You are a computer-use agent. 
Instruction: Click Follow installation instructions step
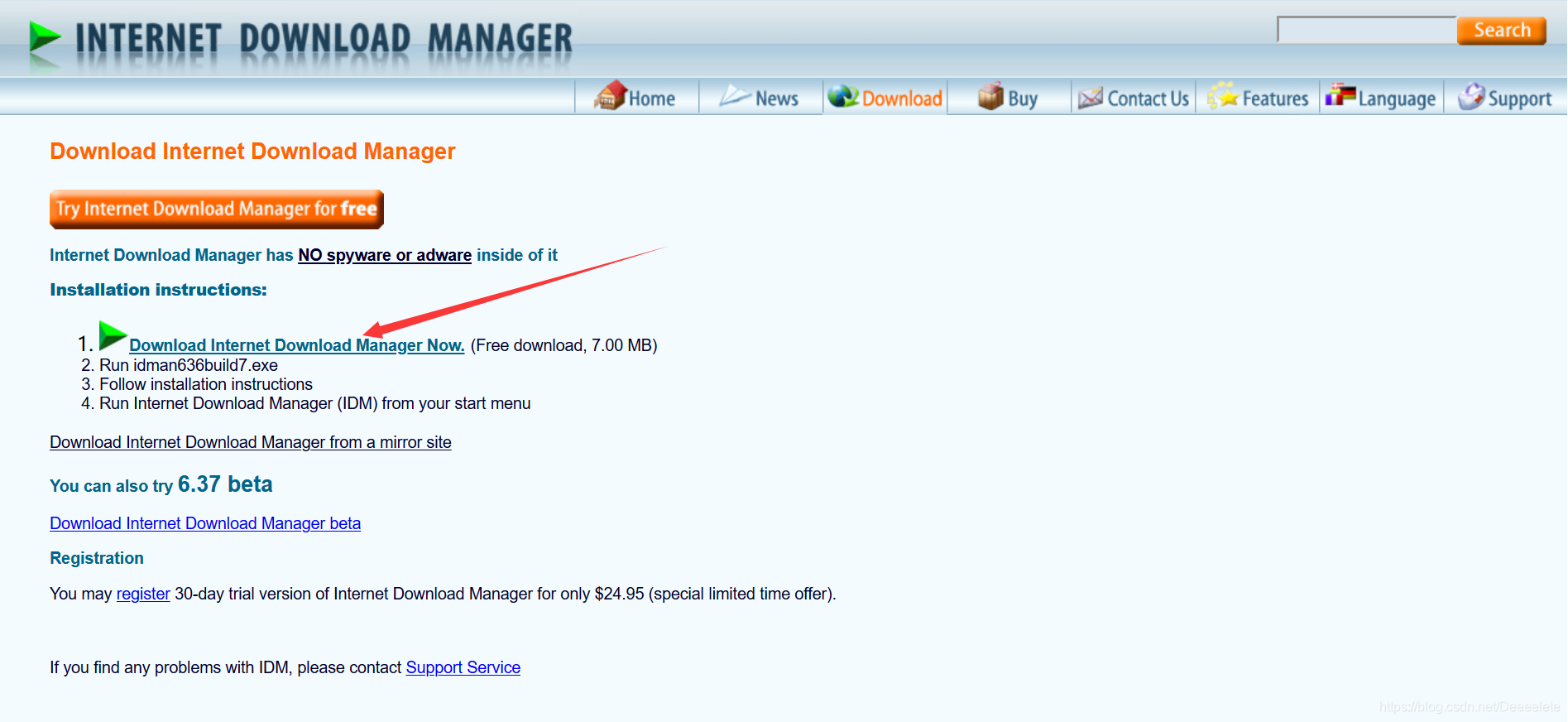coord(206,384)
